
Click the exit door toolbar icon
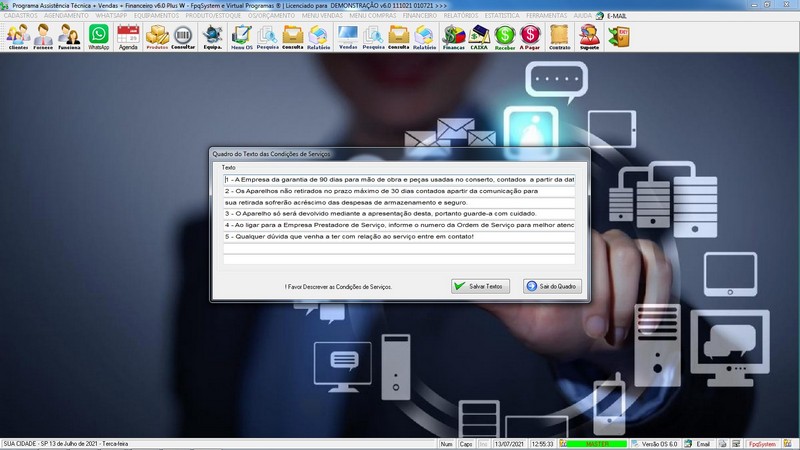pyautogui.click(x=619, y=37)
